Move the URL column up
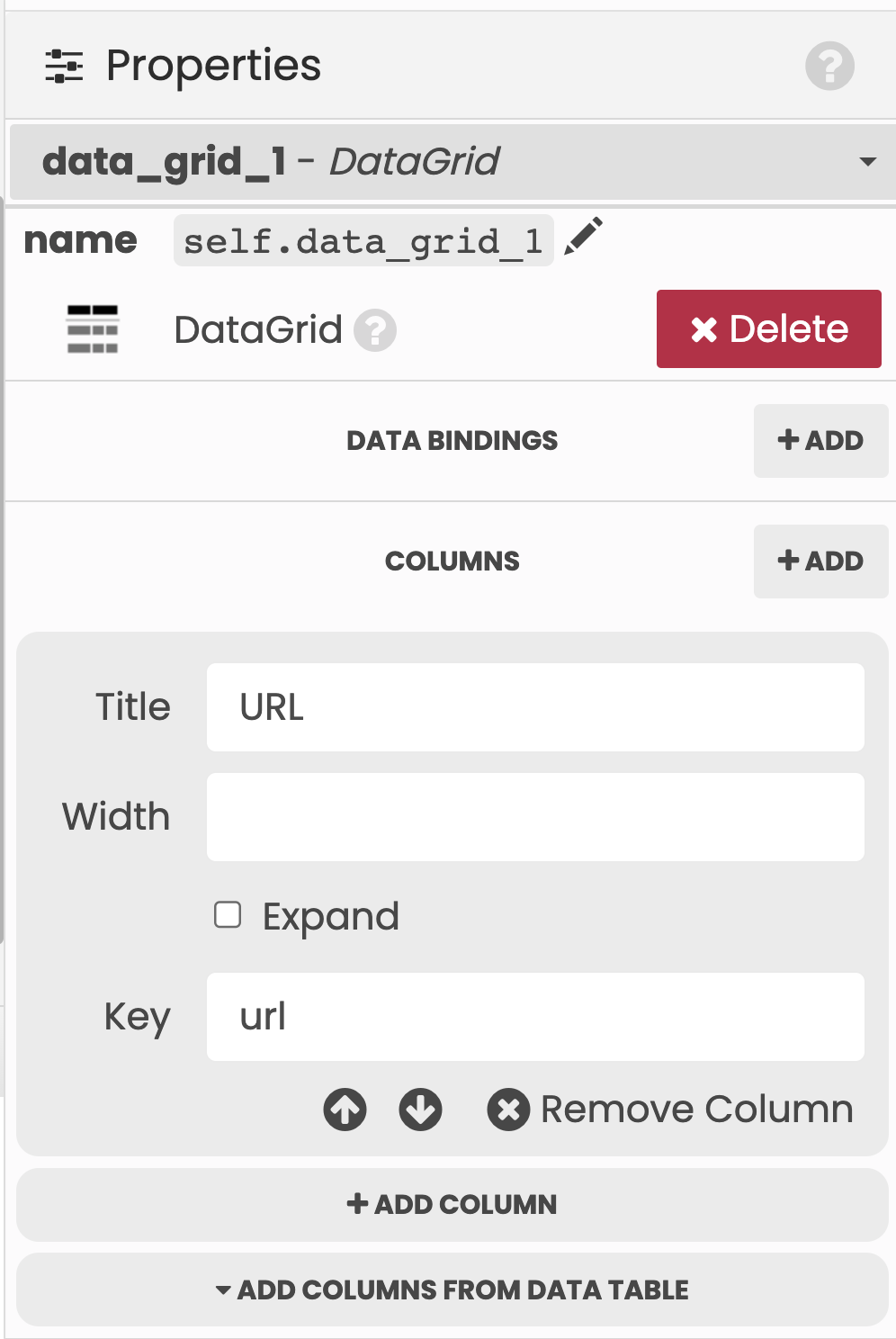Image resolution: width=896 pixels, height=1339 pixels. pos(345,1110)
